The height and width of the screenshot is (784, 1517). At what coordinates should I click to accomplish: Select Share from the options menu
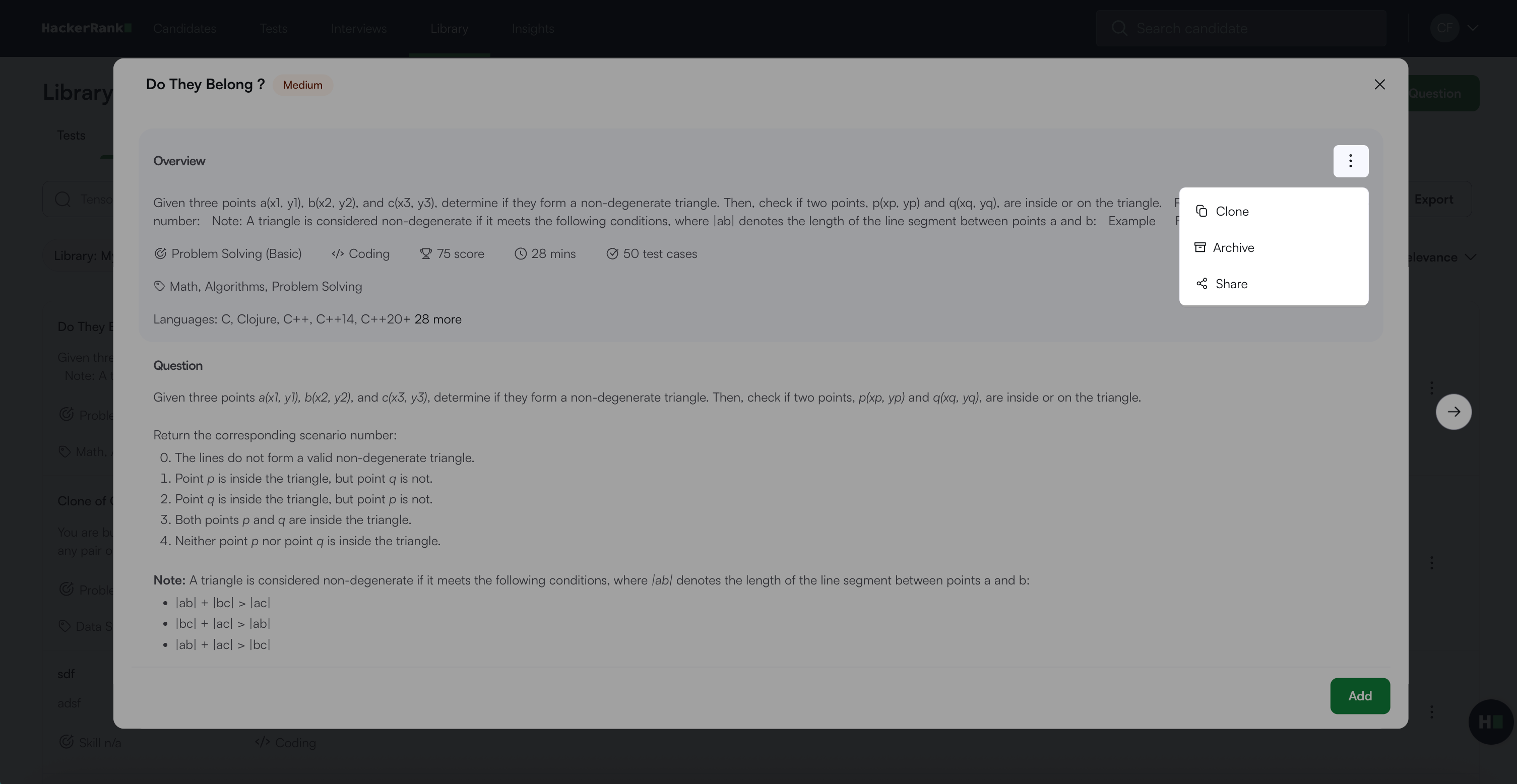click(1231, 284)
